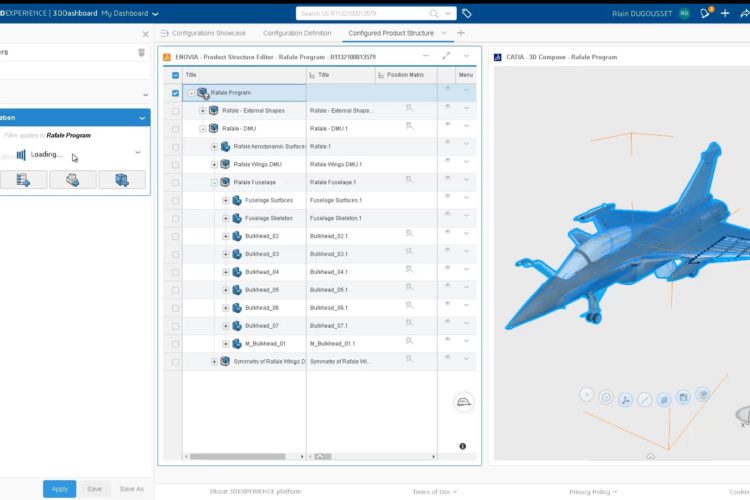The width and height of the screenshot is (750, 500).
Task: Check the Rafale Fuselage row checkbox
Action: 175,183
